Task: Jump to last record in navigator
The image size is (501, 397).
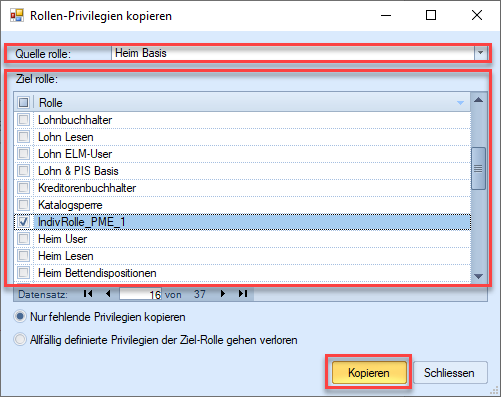Action: pos(243,294)
